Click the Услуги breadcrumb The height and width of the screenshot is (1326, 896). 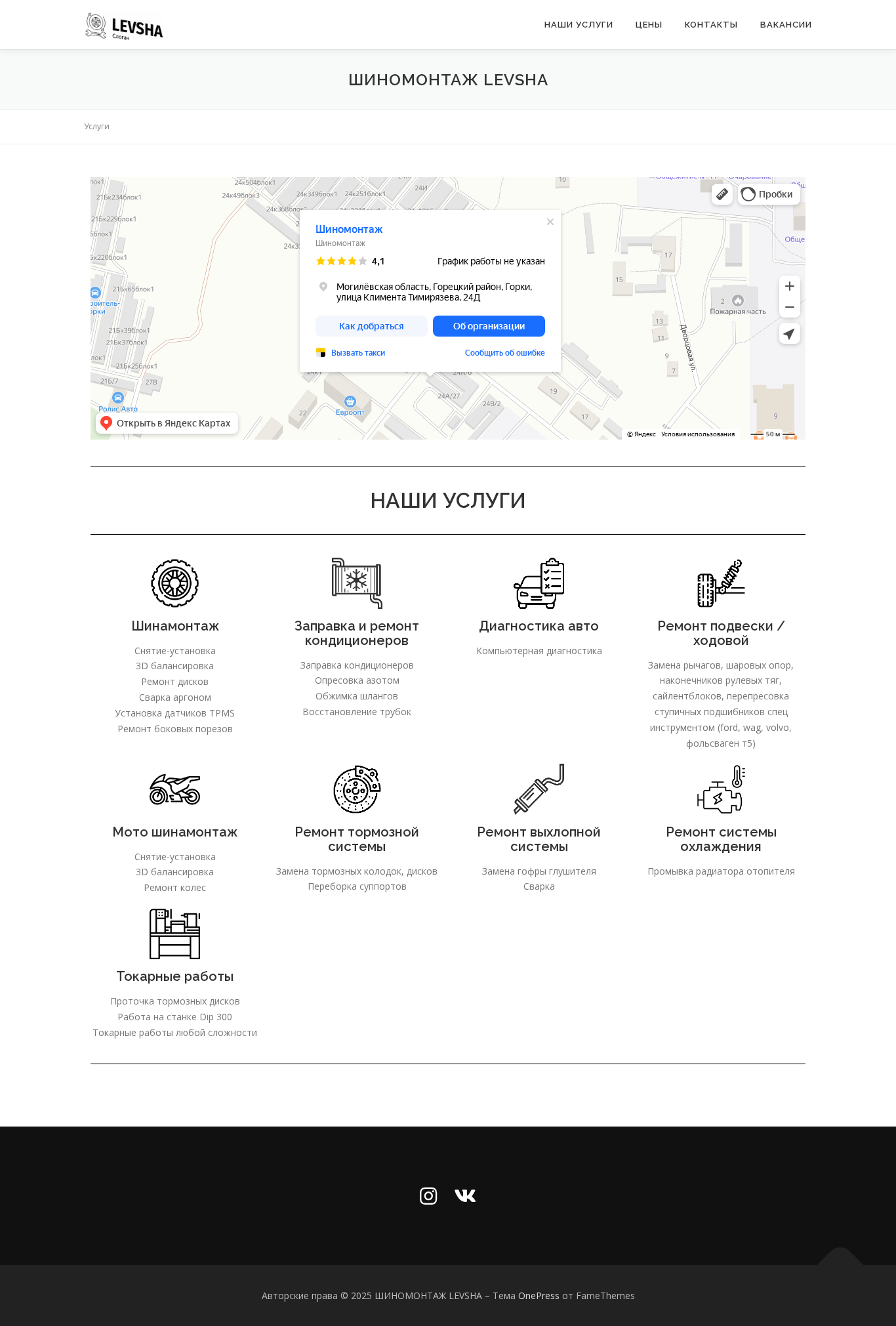[x=96, y=127]
